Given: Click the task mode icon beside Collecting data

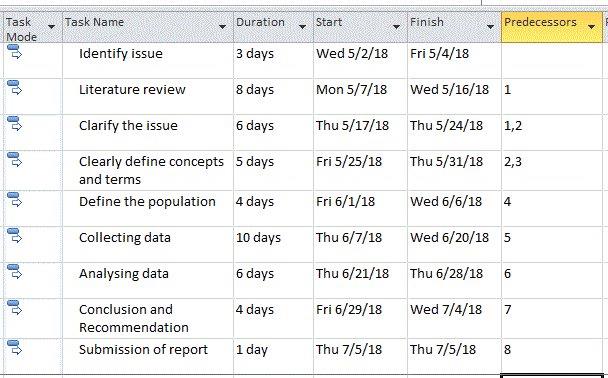Looking at the screenshot, I should pyautogui.click(x=15, y=236).
